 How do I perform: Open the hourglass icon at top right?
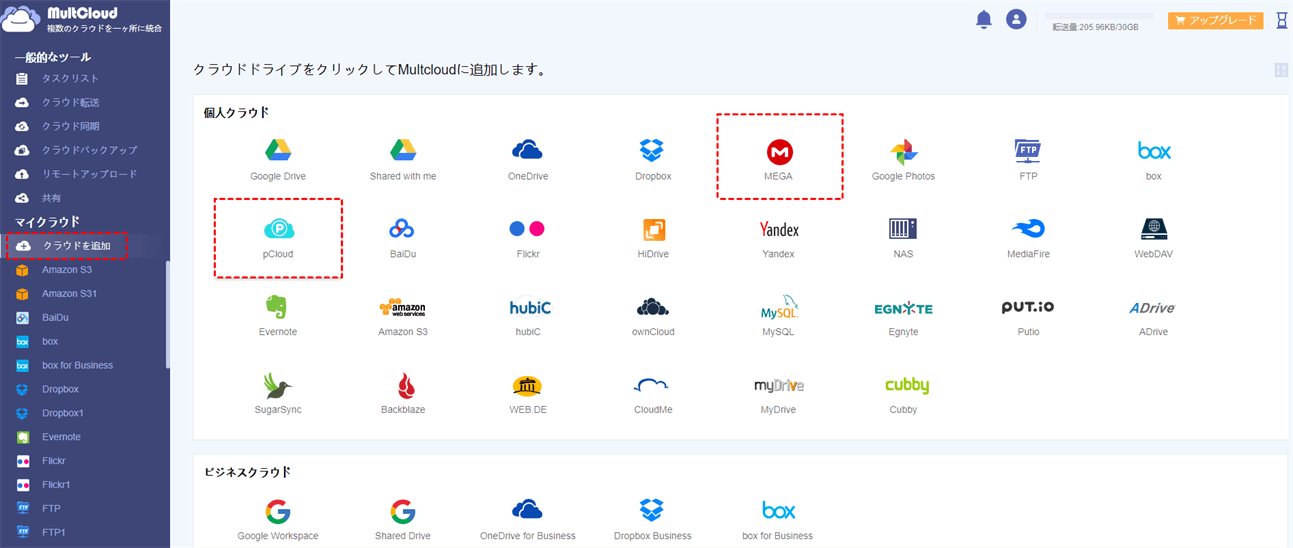click(x=1282, y=20)
